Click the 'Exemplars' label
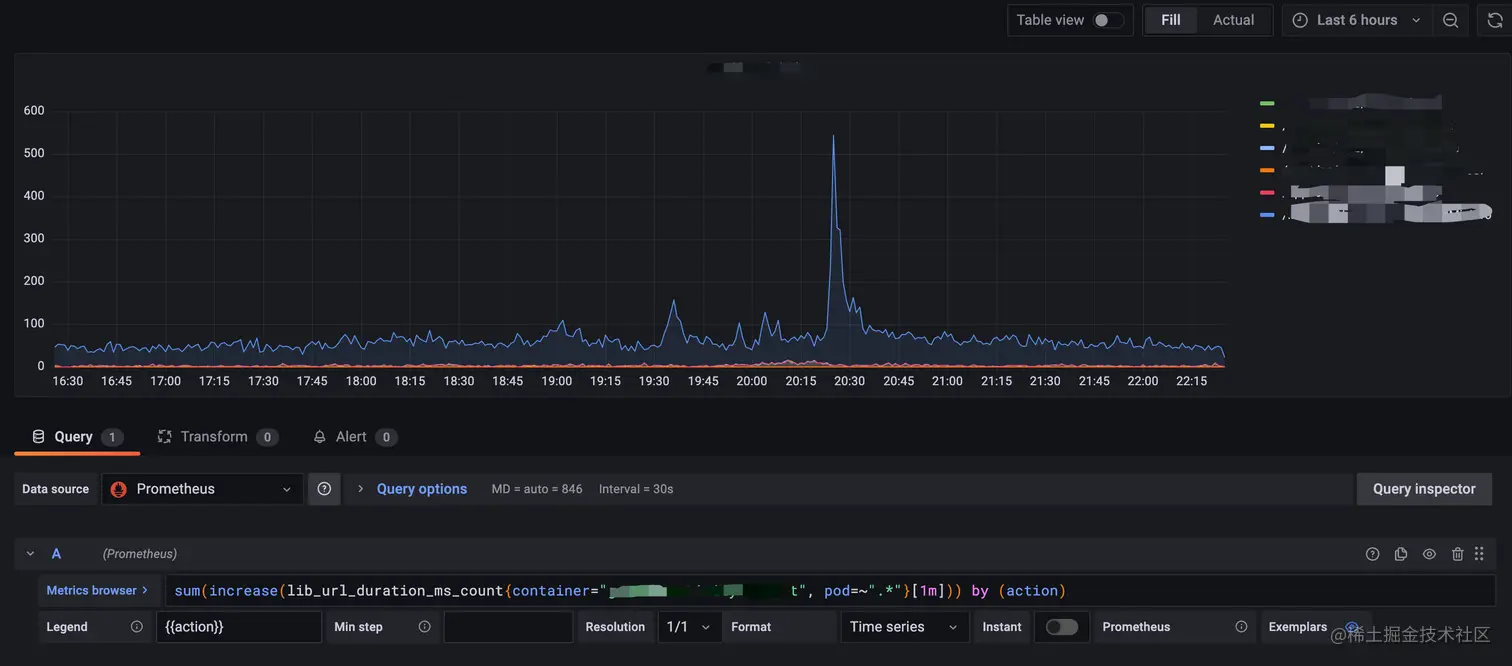1512x666 pixels. pyautogui.click(x=1298, y=627)
